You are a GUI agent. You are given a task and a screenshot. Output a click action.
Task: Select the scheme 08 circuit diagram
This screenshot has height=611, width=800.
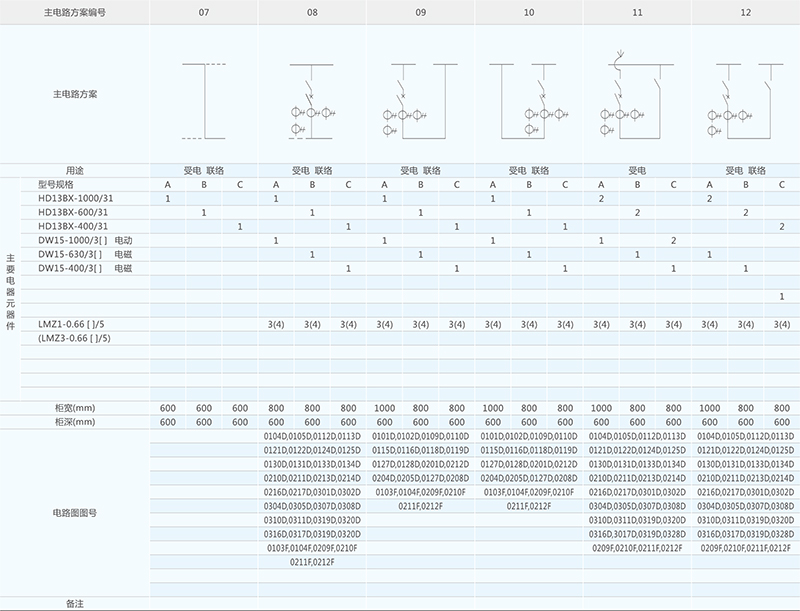click(x=311, y=100)
